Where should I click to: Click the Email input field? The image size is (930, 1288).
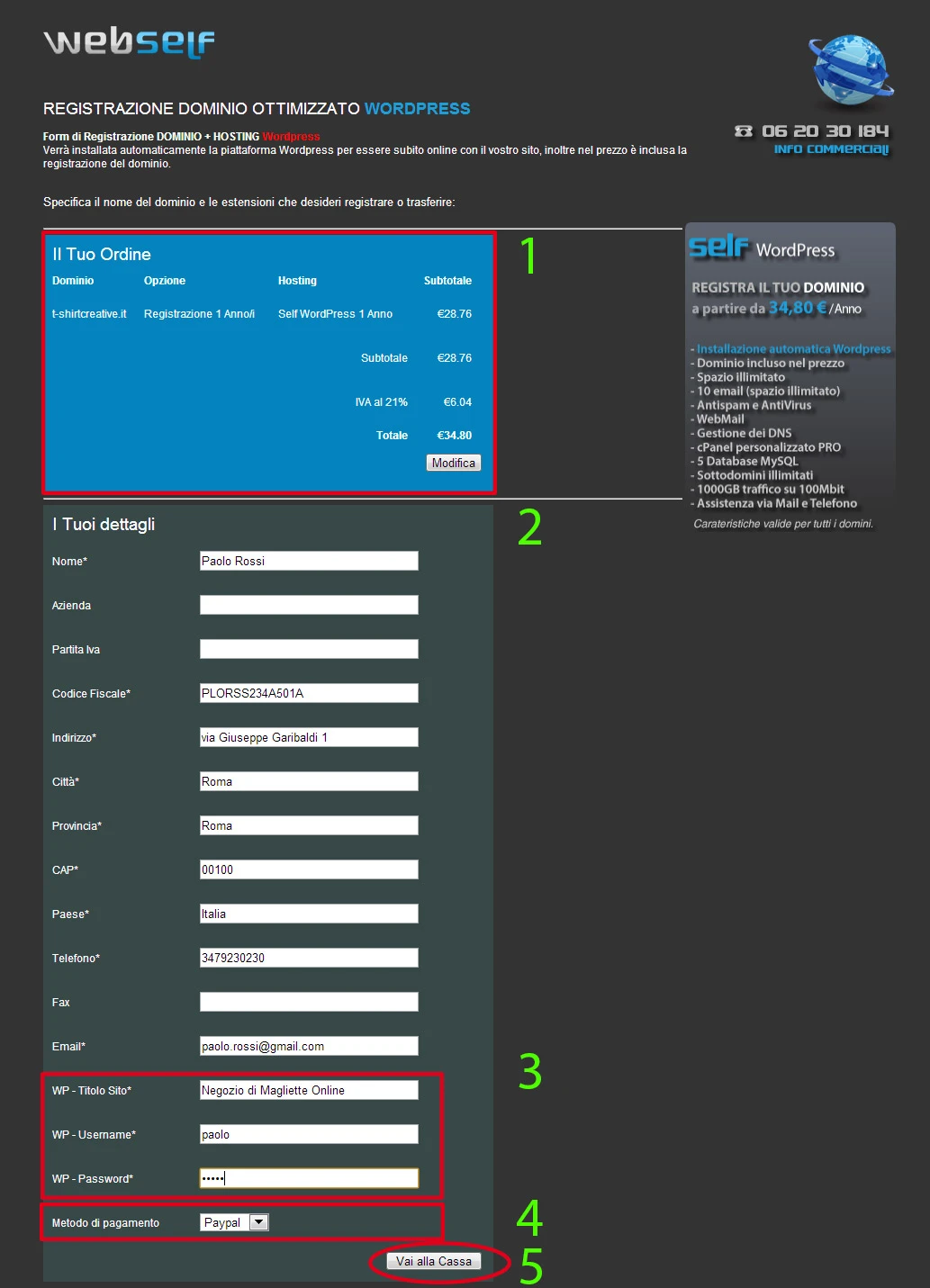[309, 1046]
